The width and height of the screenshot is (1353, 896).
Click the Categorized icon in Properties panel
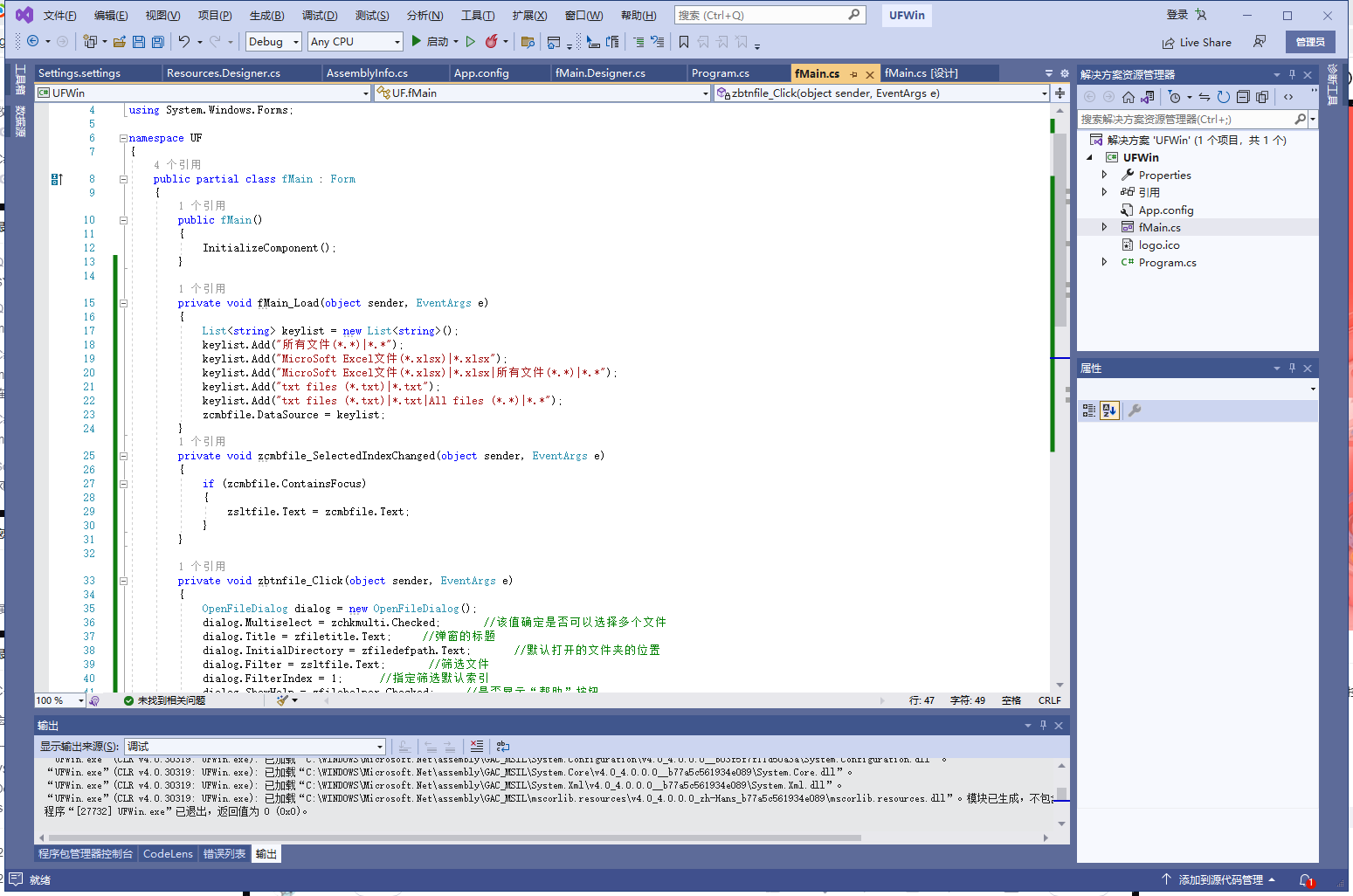(x=1089, y=410)
